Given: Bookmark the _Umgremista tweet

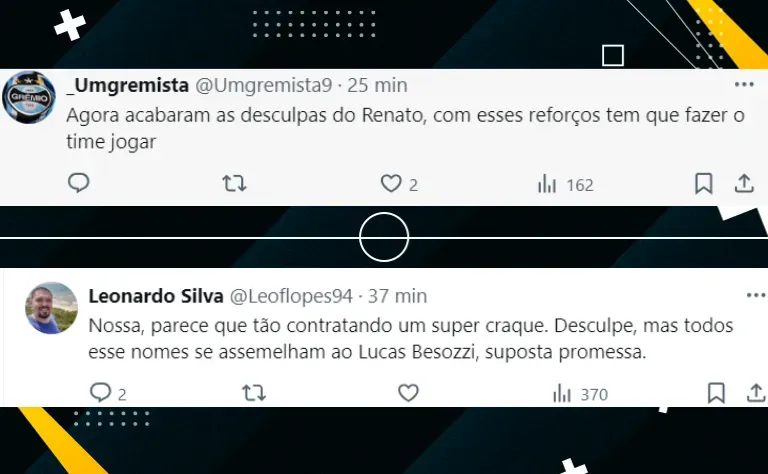Looking at the screenshot, I should tap(704, 184).
